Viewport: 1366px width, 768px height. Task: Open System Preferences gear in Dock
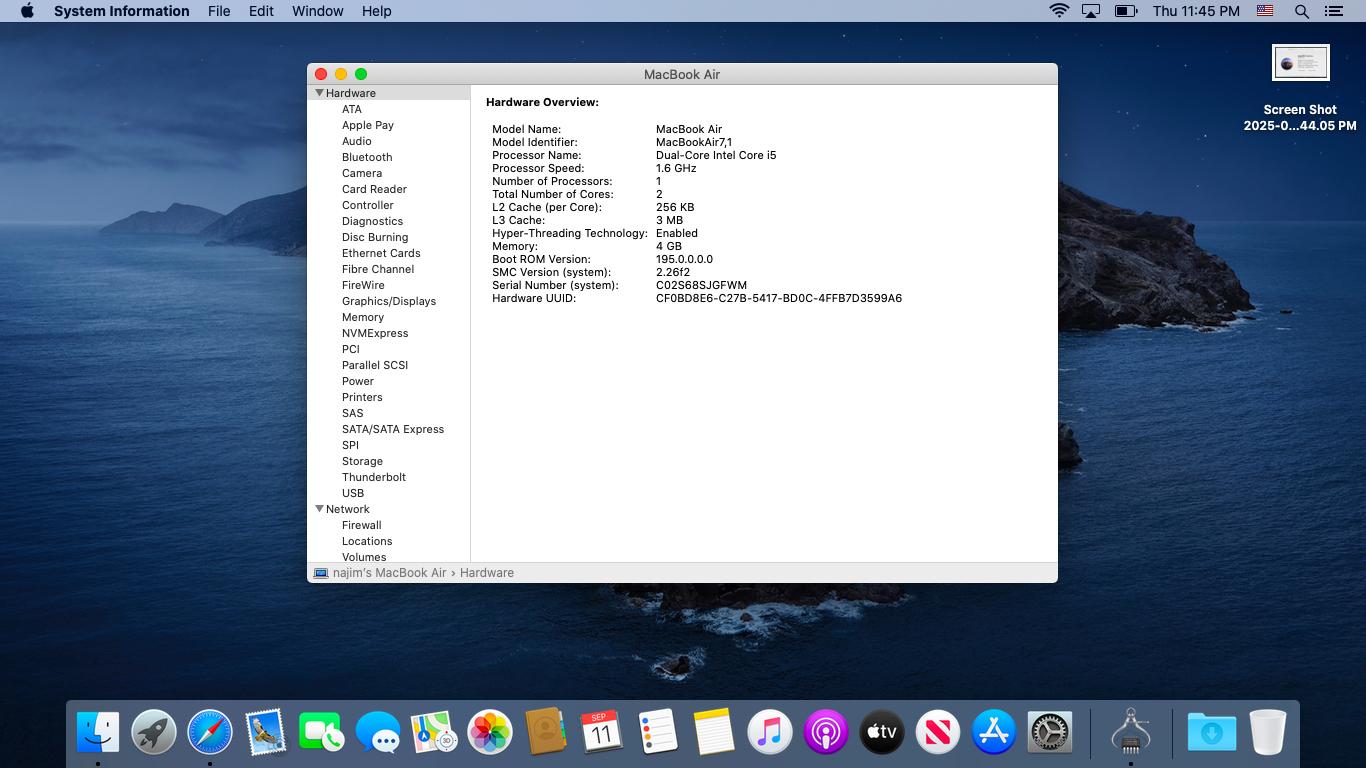tap(1050, 733)
